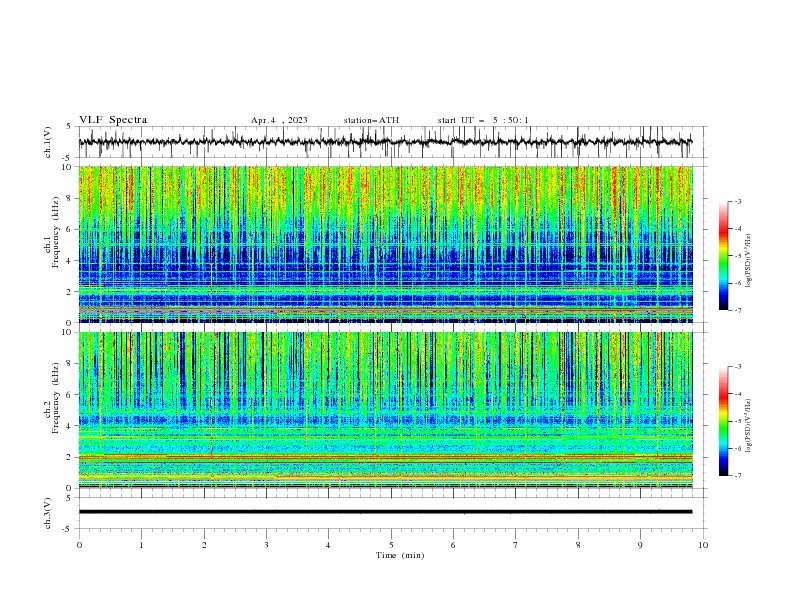
Task: Click the ch.2 spectrogram color bar
Action: tap(724, 421)
